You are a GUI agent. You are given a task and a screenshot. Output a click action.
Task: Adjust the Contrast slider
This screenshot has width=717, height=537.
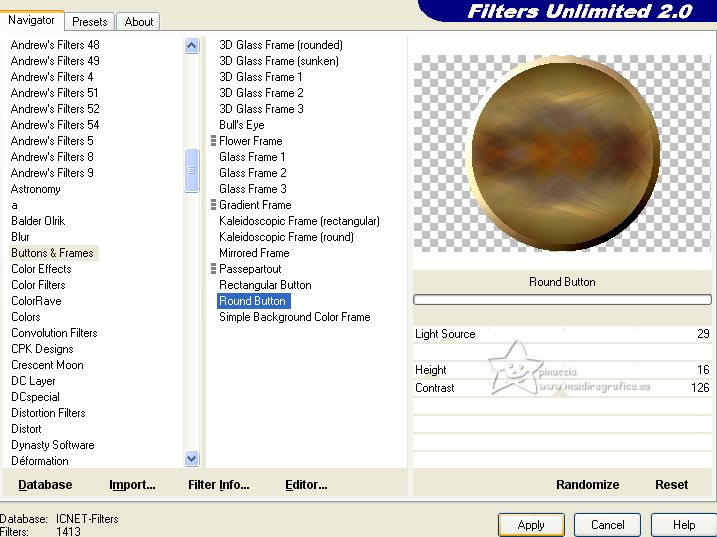point(562,388)
